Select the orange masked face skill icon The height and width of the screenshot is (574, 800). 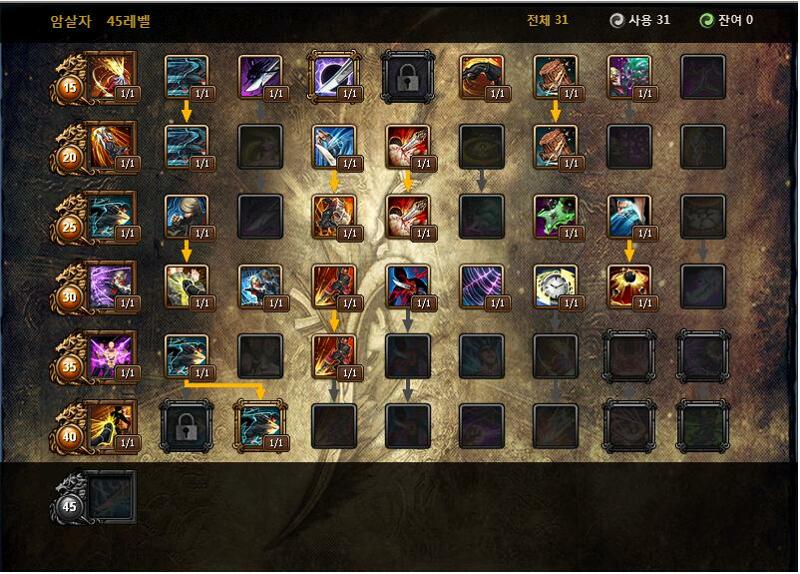(482, 78)
